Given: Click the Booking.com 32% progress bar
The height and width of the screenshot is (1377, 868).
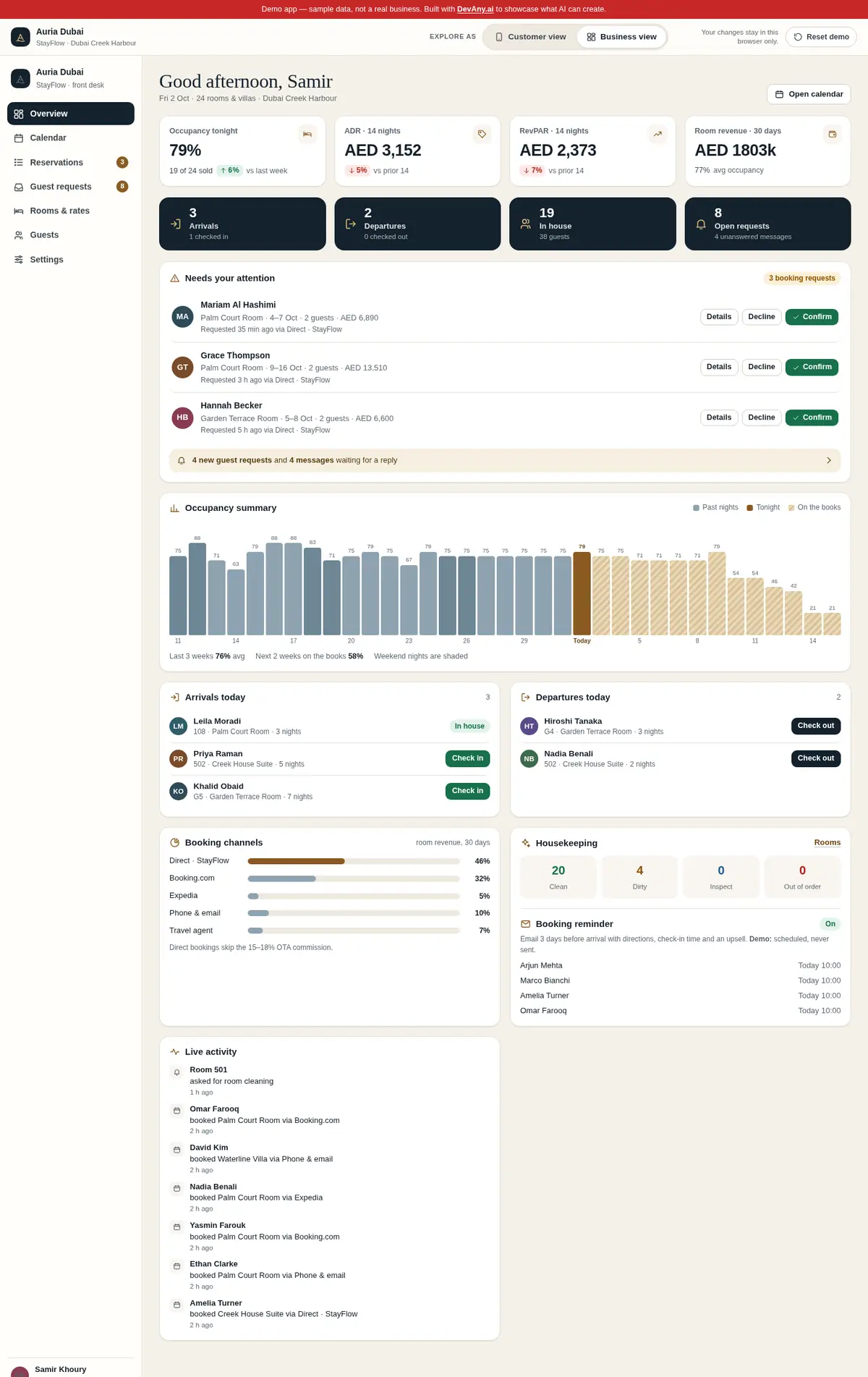Looking at the screenshot, I should [x=354, y=878].
